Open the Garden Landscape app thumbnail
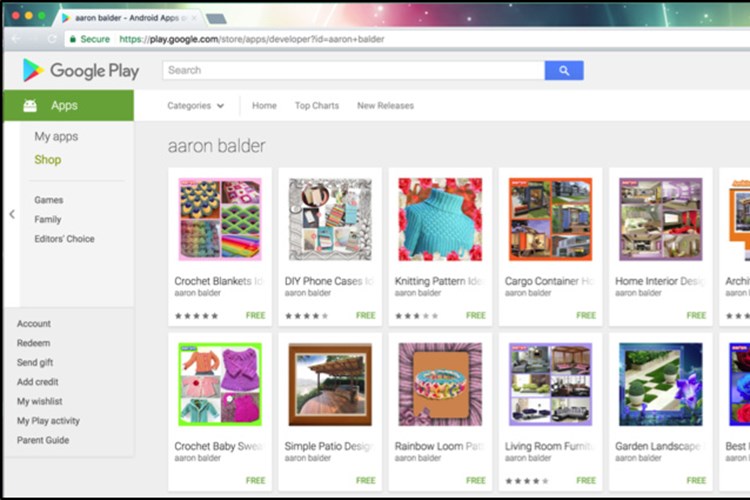Screen dimensions: 750x500 pos(661,384)
